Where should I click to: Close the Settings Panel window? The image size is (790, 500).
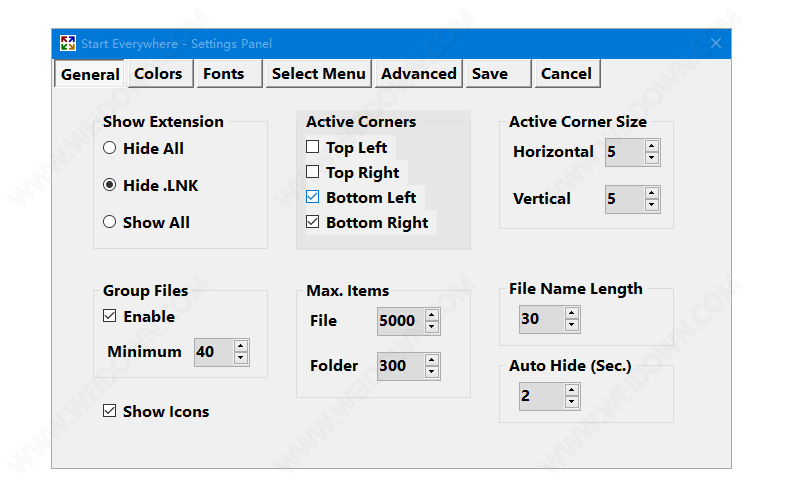[x=716, y=43]
